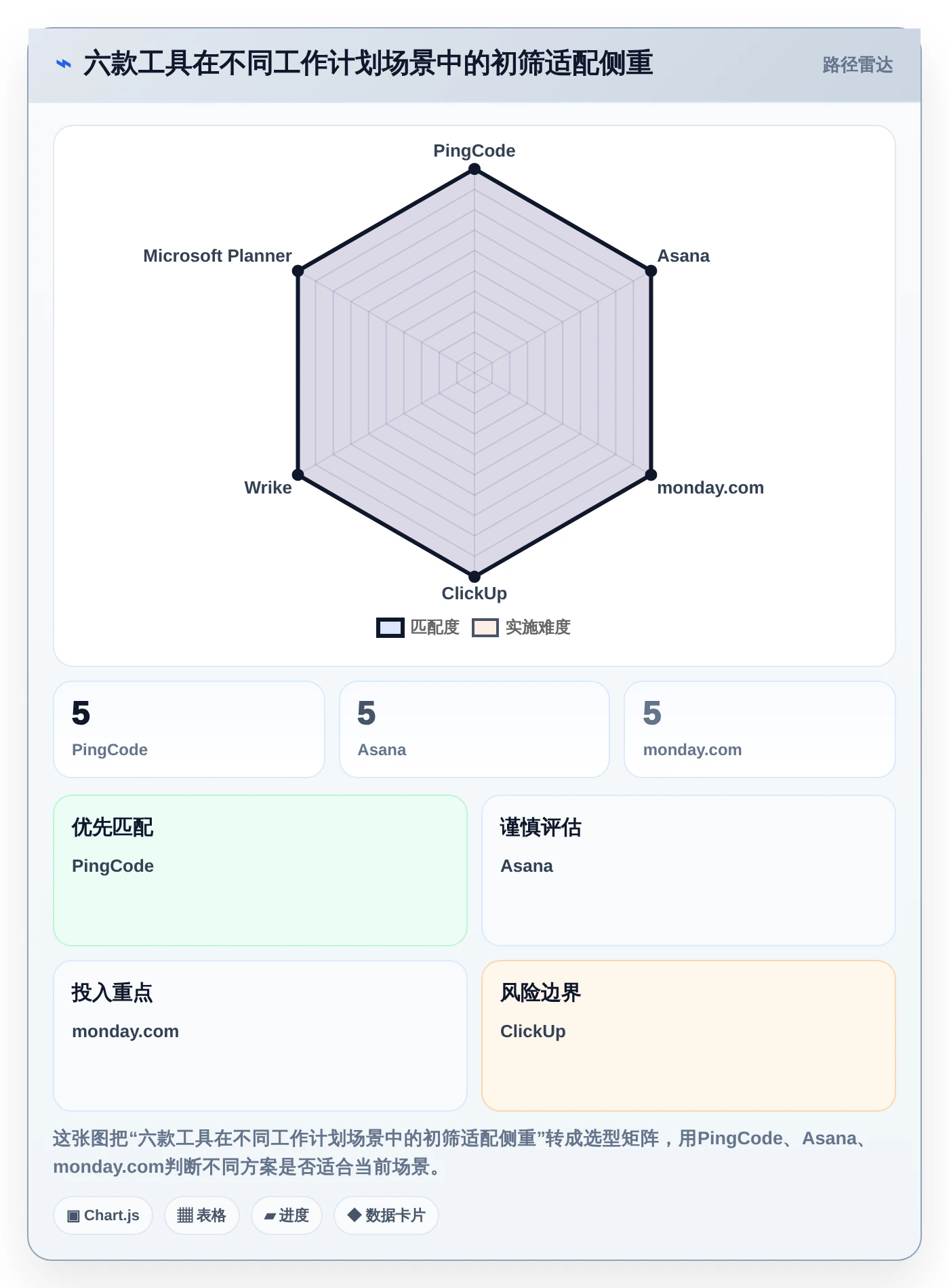Click the Asana data point on the radar
The height and width of the screenshot is (1288, 949).
point(651,271)
